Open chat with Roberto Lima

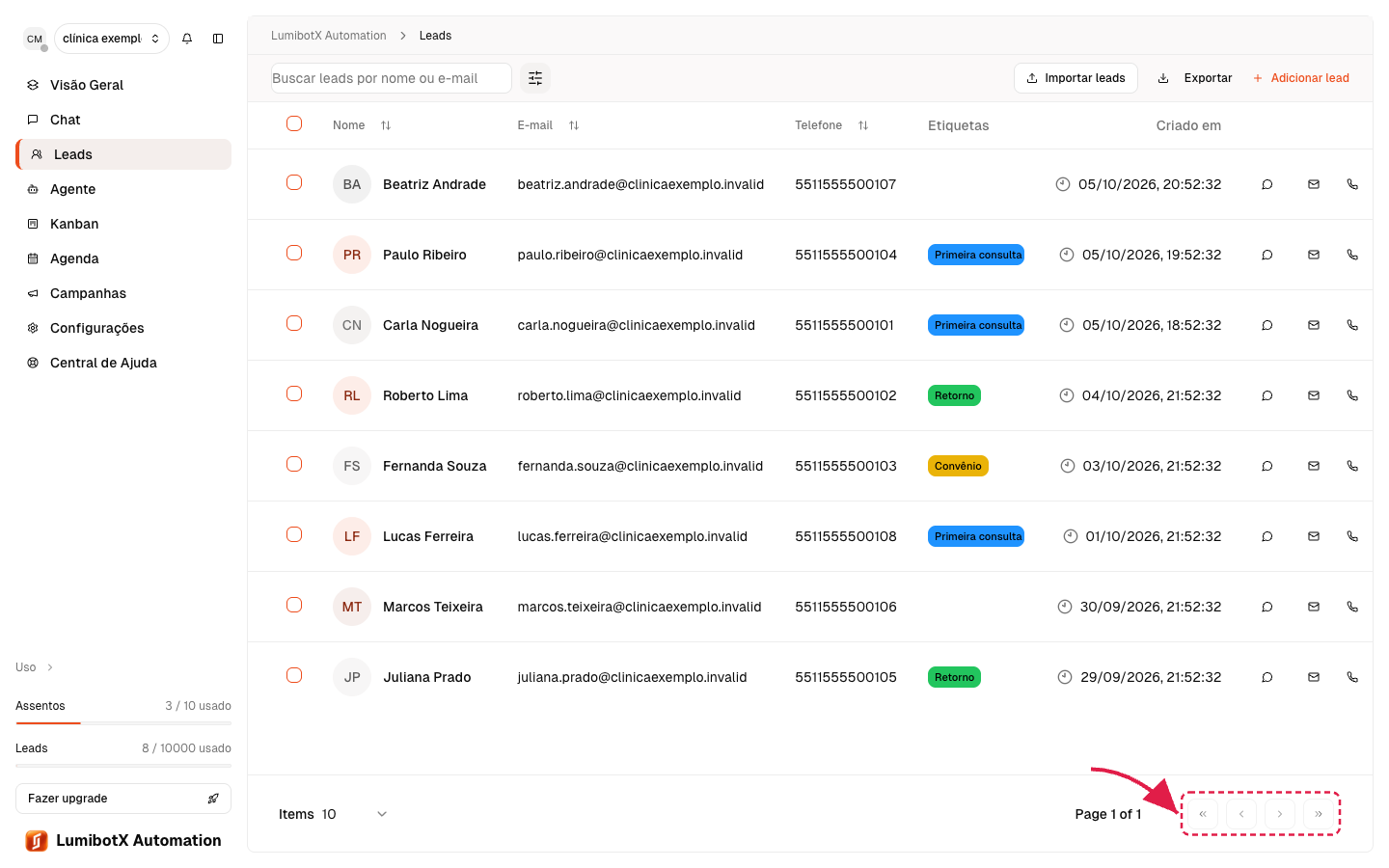[x=1267, y=395]
